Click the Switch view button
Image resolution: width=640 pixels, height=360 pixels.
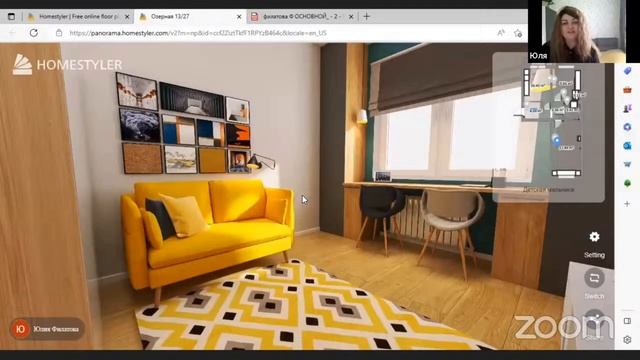(594, 278)
